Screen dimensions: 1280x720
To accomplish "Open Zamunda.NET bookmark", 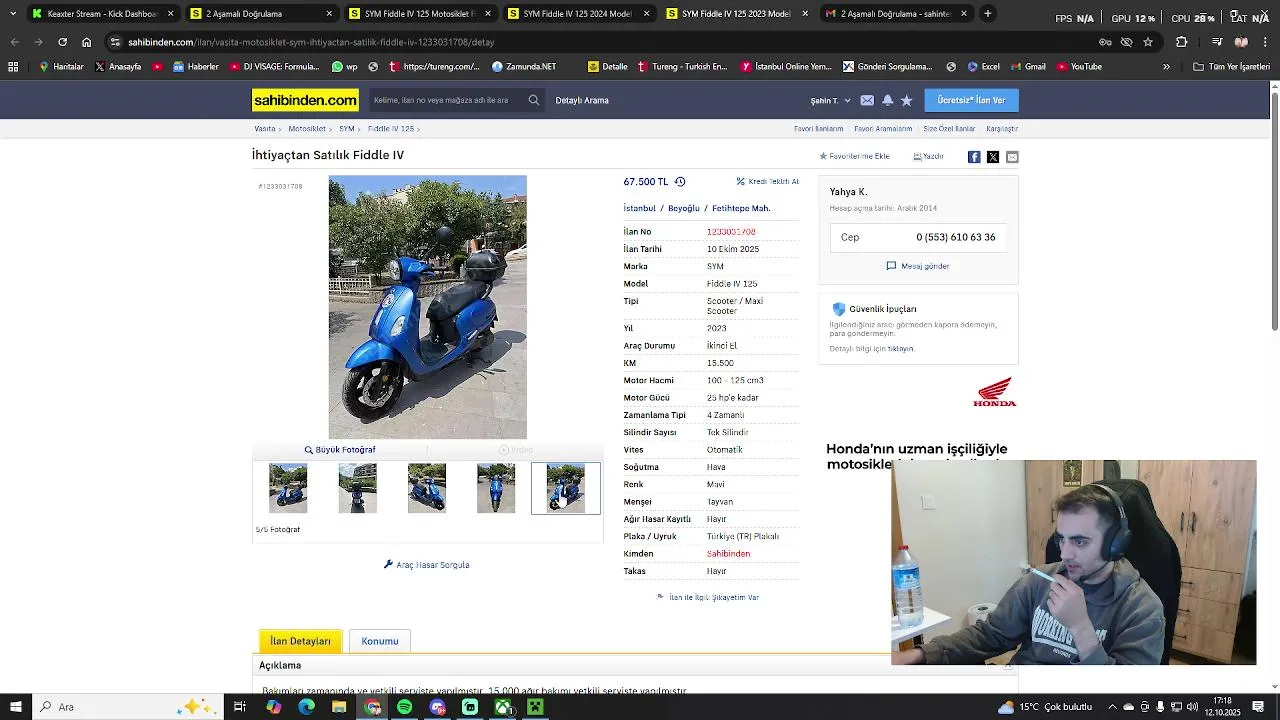I will tap(524, 67).
